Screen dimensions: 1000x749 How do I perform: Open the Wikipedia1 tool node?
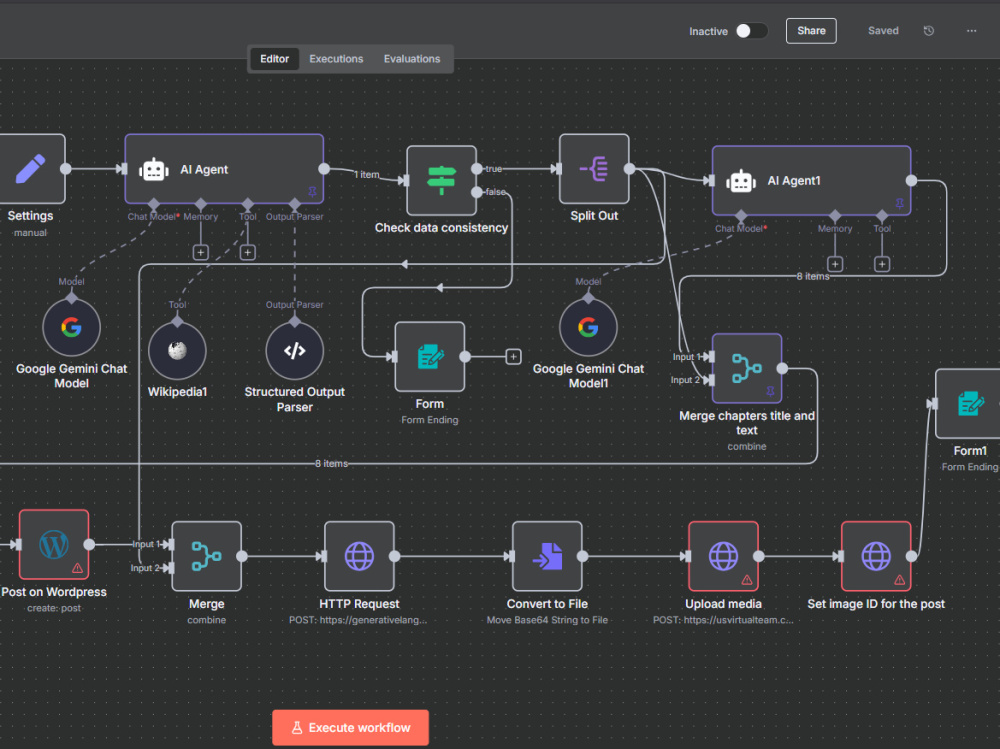(177, 351)
